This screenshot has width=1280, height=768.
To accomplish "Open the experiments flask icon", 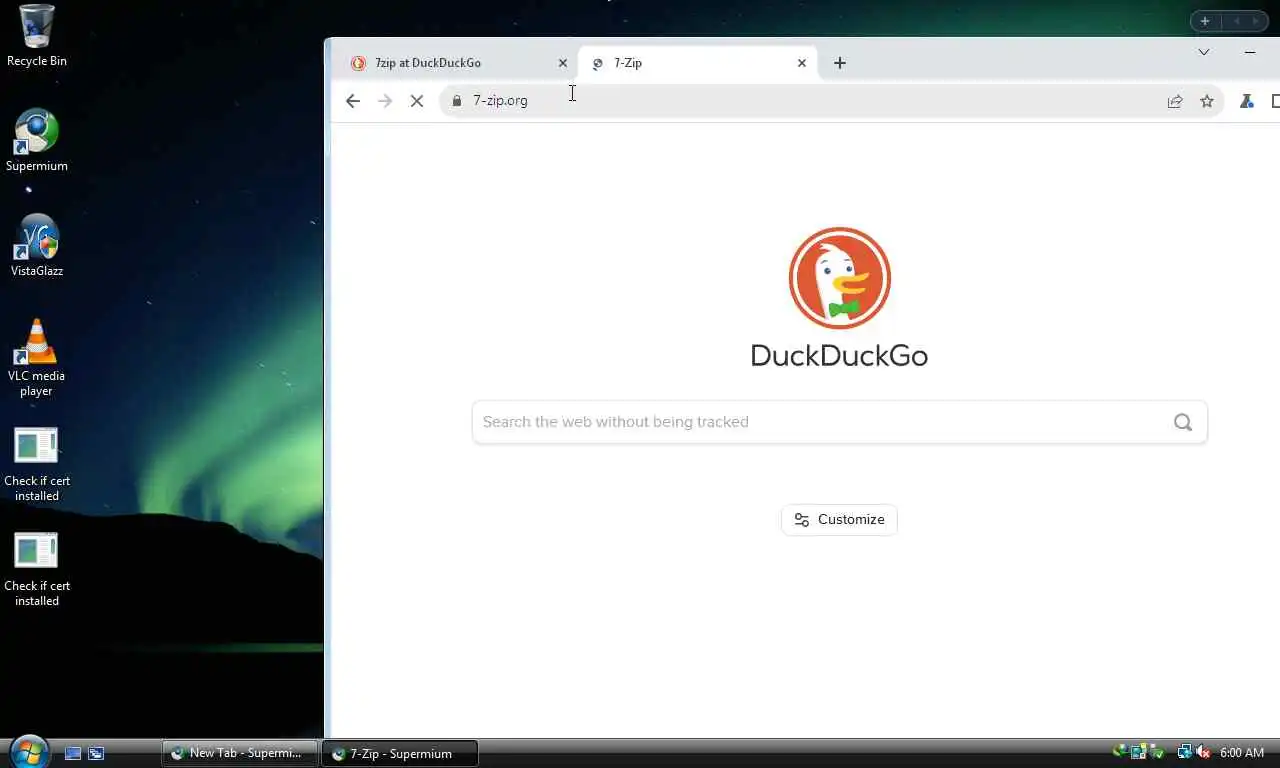I will point(1246,101).
